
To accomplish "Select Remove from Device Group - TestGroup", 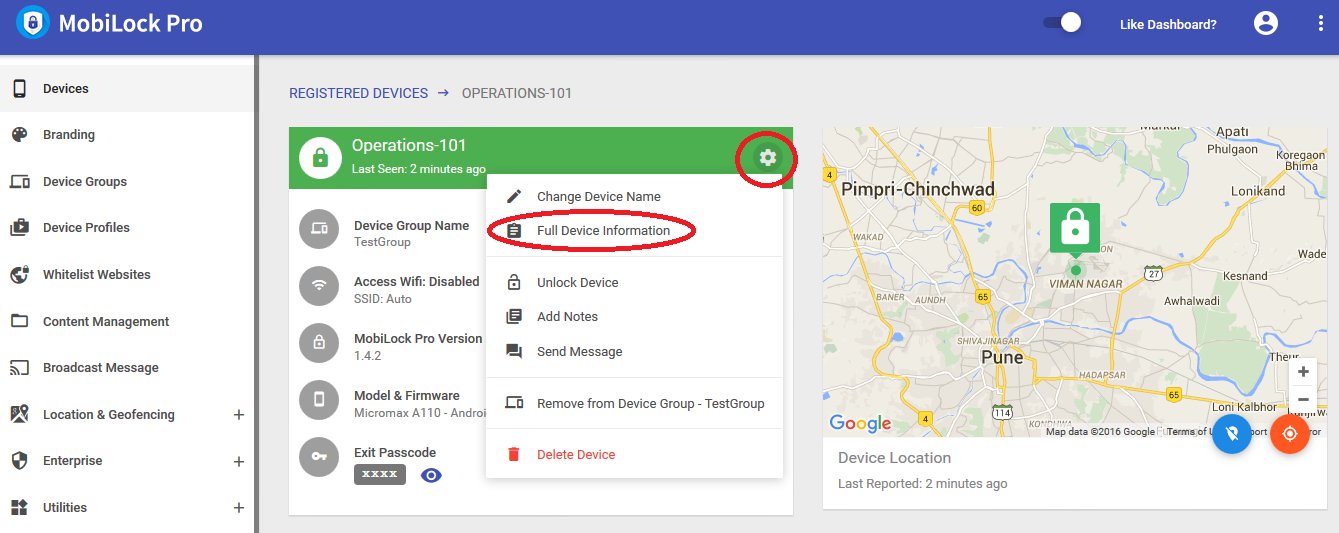I will click(x=634, y=403).
